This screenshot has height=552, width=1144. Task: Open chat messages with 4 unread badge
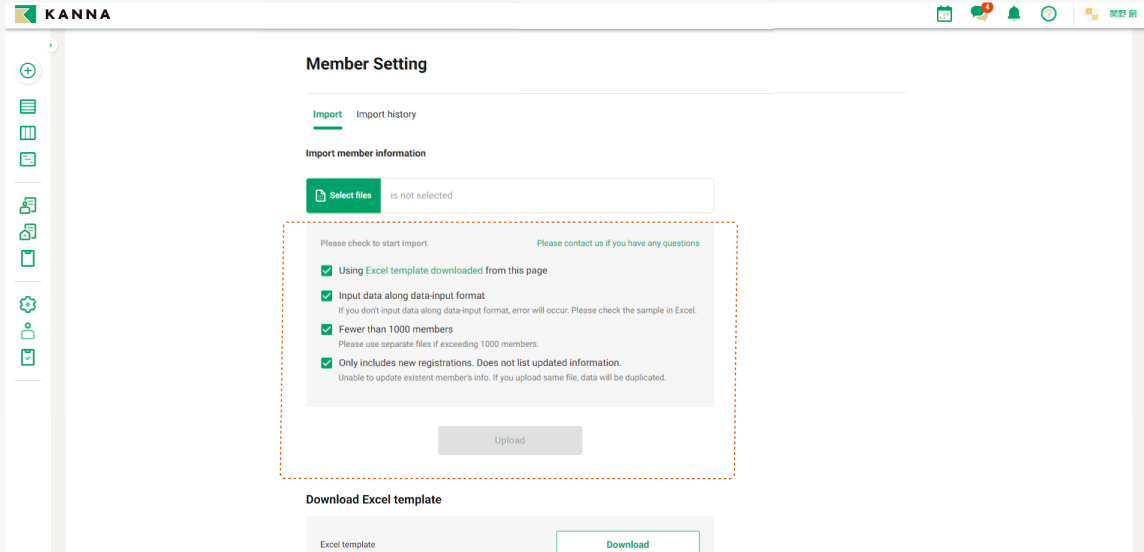(x=979, y=14)
